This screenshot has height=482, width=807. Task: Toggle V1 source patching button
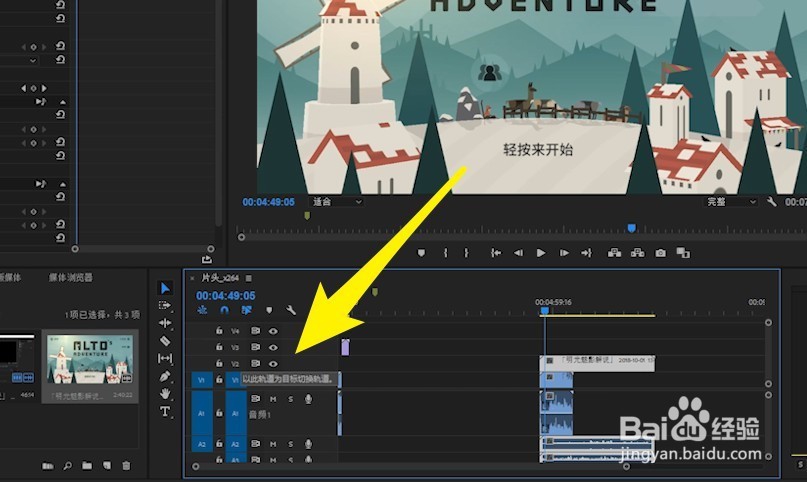click(202, 380)
